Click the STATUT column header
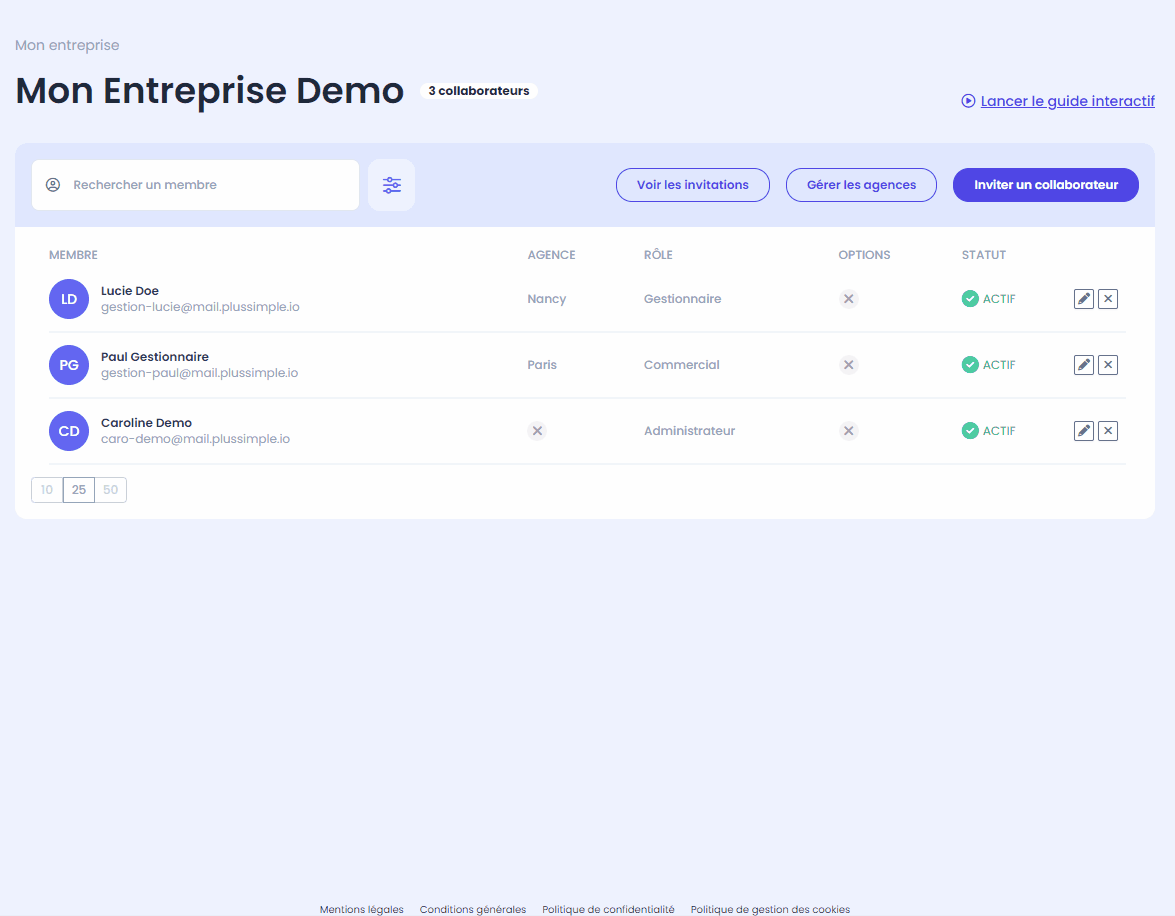The width and height of the screenshot is (1175, 916). coord(984,255)
